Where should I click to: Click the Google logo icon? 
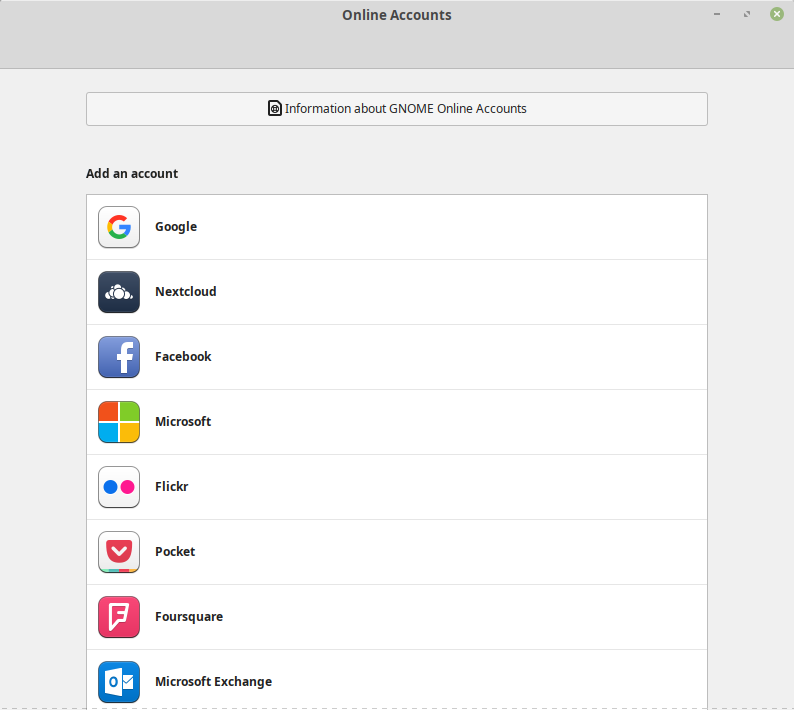pos(119,227)
